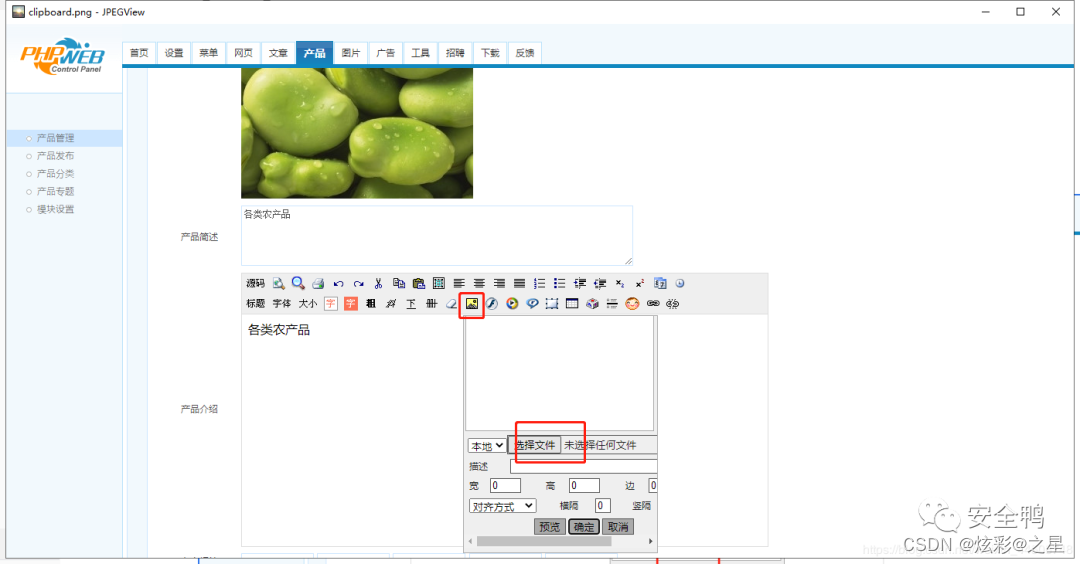Viewport: 1080px width, 564px height.
Task: Open 模块设置 in sidebar
Action: [x=55, y=209]
